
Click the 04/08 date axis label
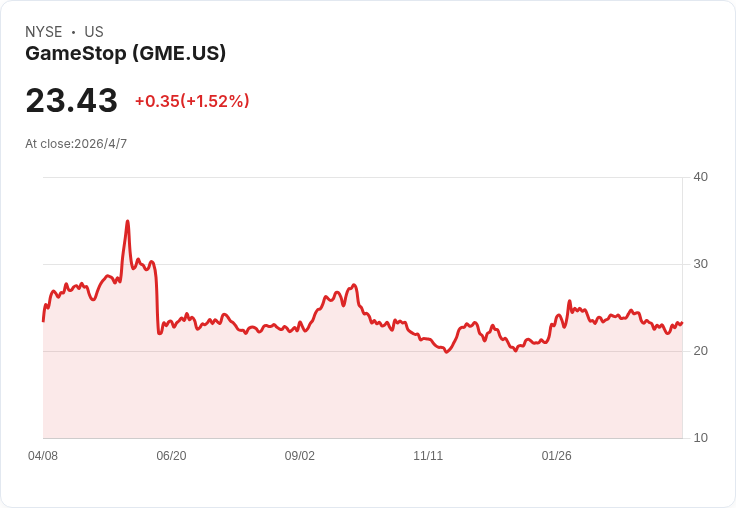(43, 456)
